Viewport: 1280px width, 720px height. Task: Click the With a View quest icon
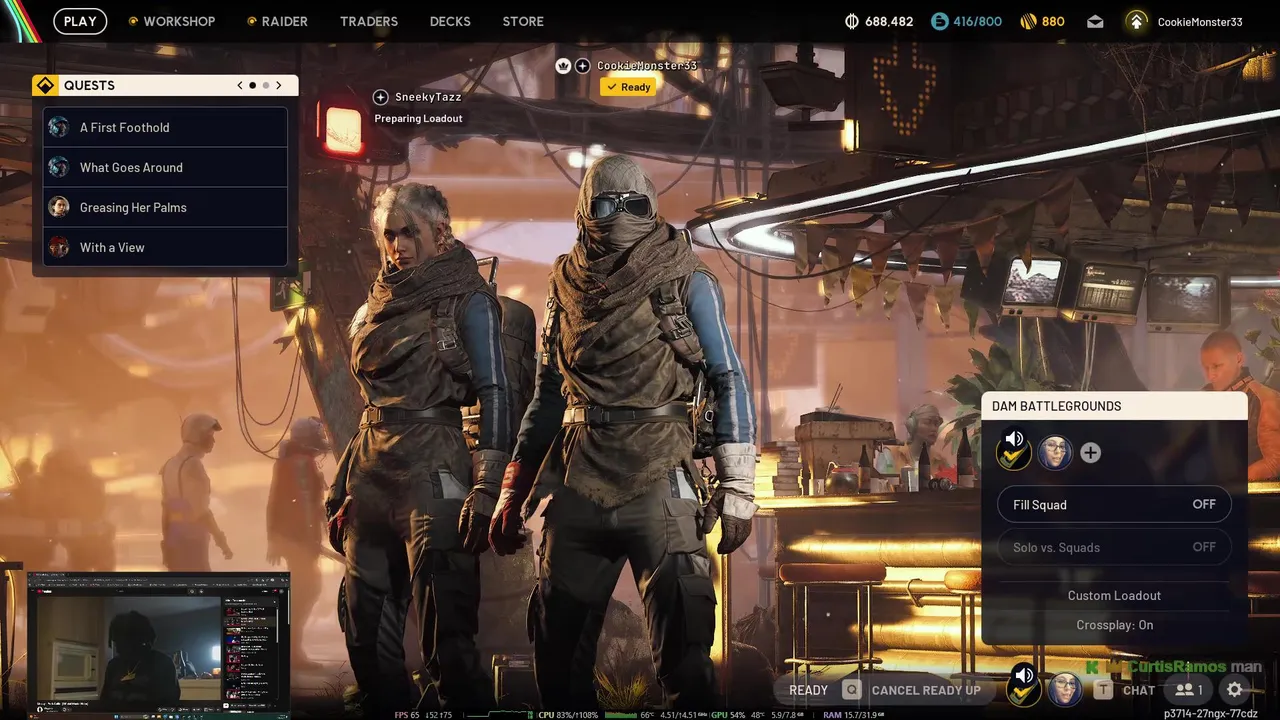coord(59,247)
